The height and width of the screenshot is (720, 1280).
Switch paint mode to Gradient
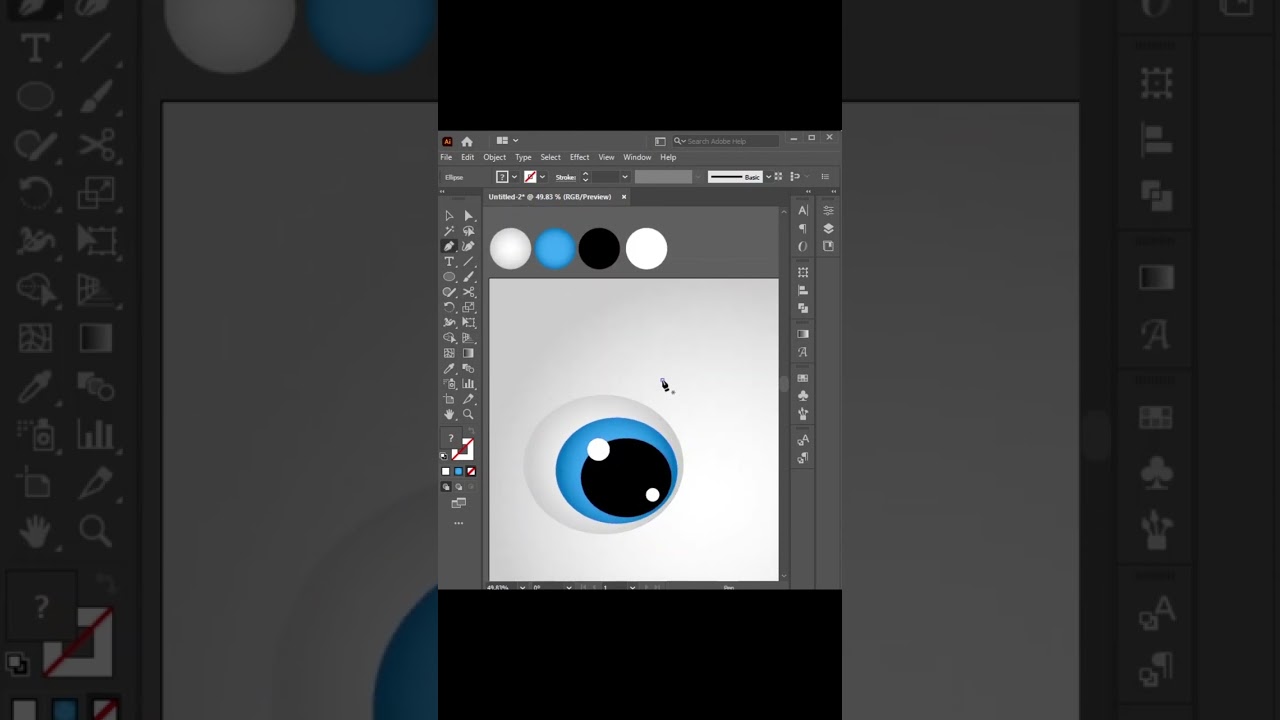tap(458, 471)
